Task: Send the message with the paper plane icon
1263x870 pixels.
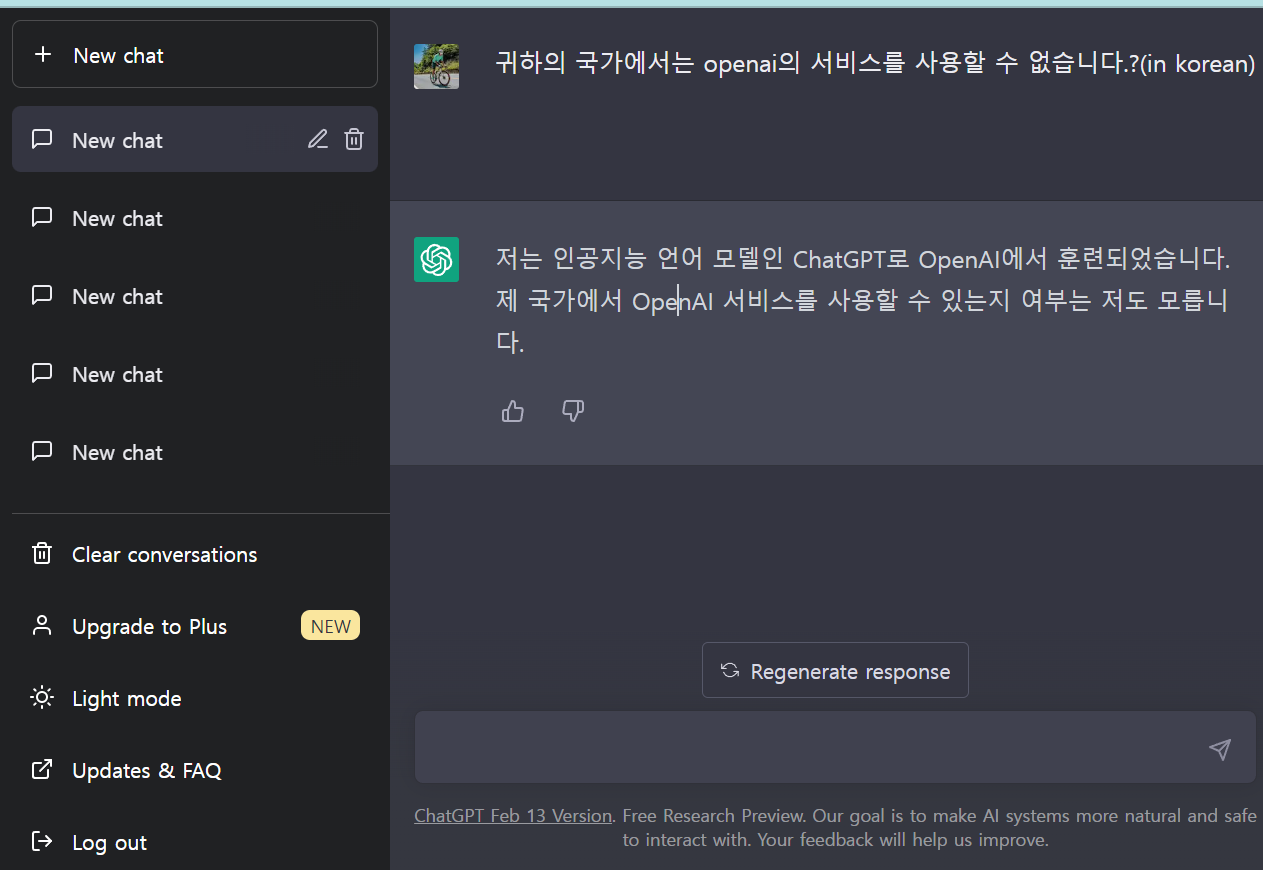Action: pyautogui.click(x=1220, y=749)
